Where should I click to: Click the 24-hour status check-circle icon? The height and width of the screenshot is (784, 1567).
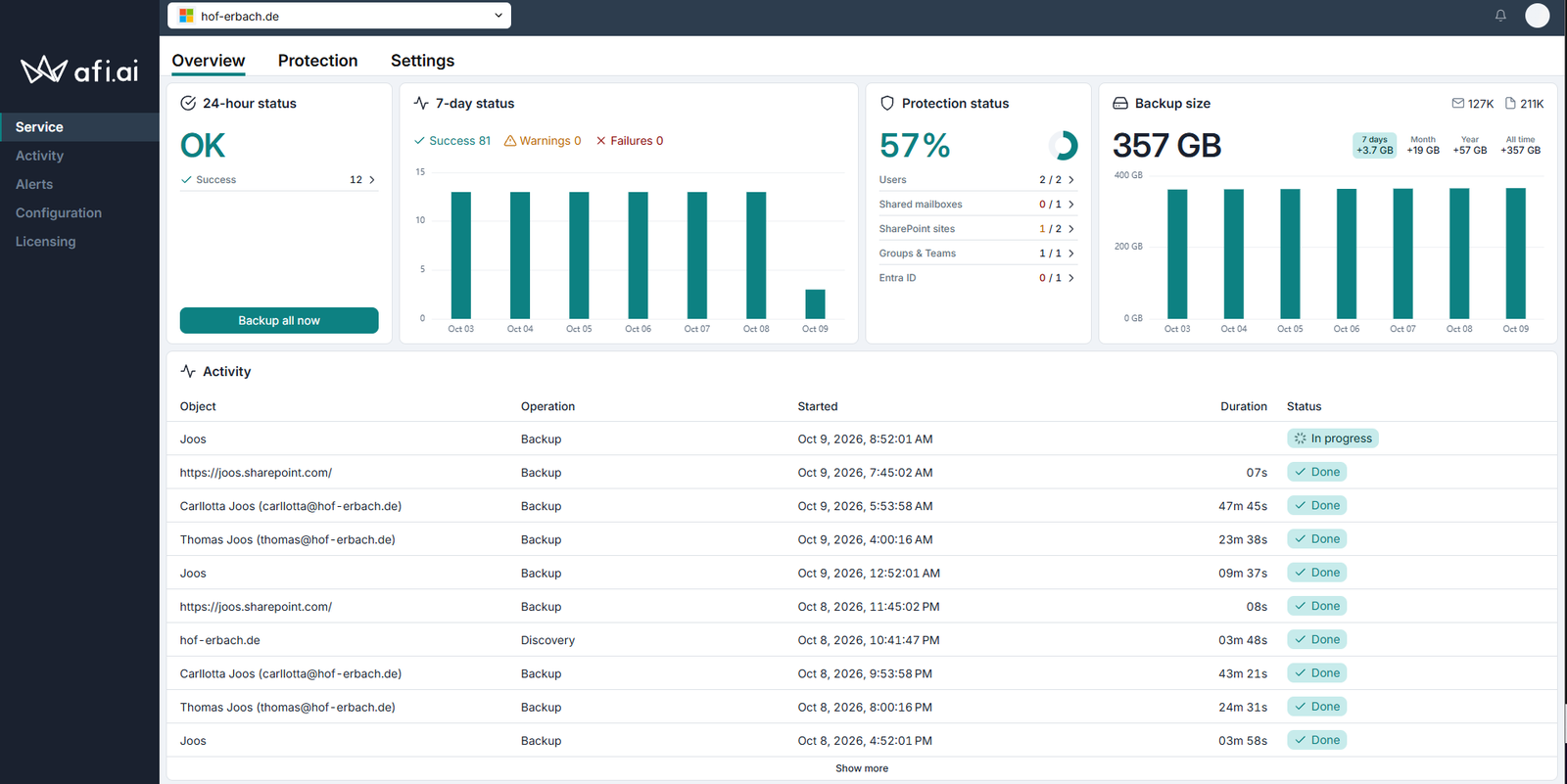[x=188, y=103]
